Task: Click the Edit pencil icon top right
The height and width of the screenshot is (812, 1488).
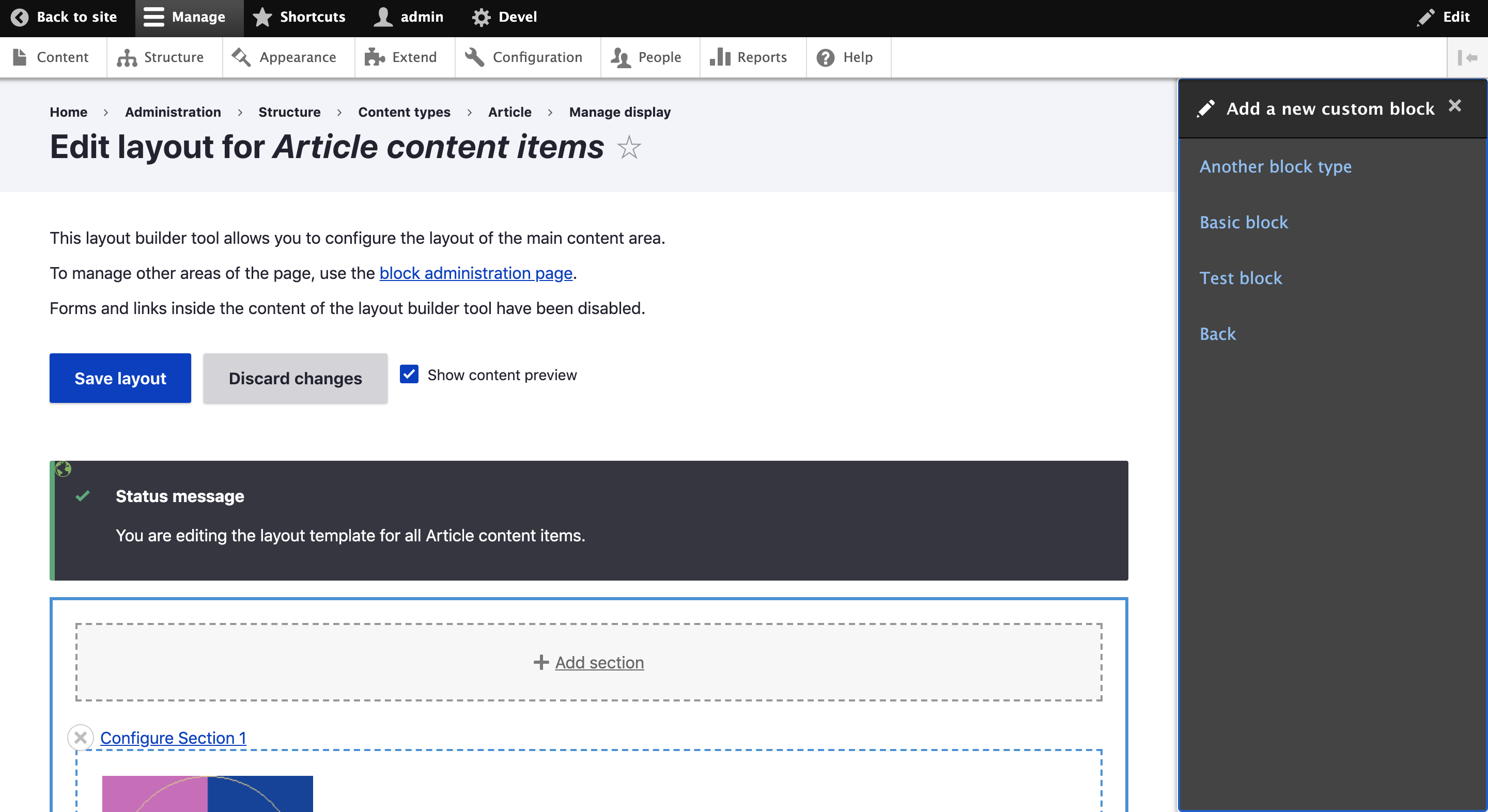Action: pos(1425,17)
